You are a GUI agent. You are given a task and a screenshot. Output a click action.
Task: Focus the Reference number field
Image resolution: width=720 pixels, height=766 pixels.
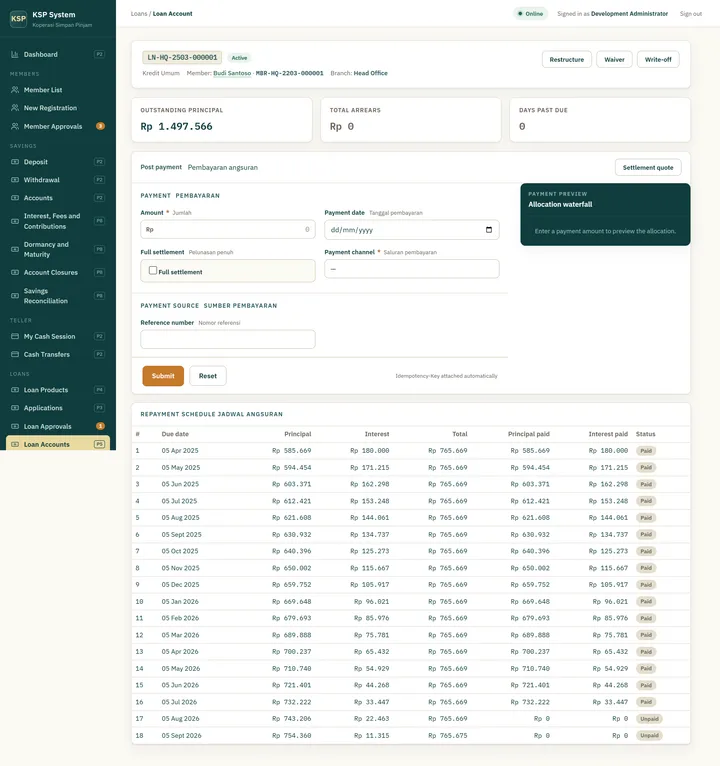click(228, 339)
